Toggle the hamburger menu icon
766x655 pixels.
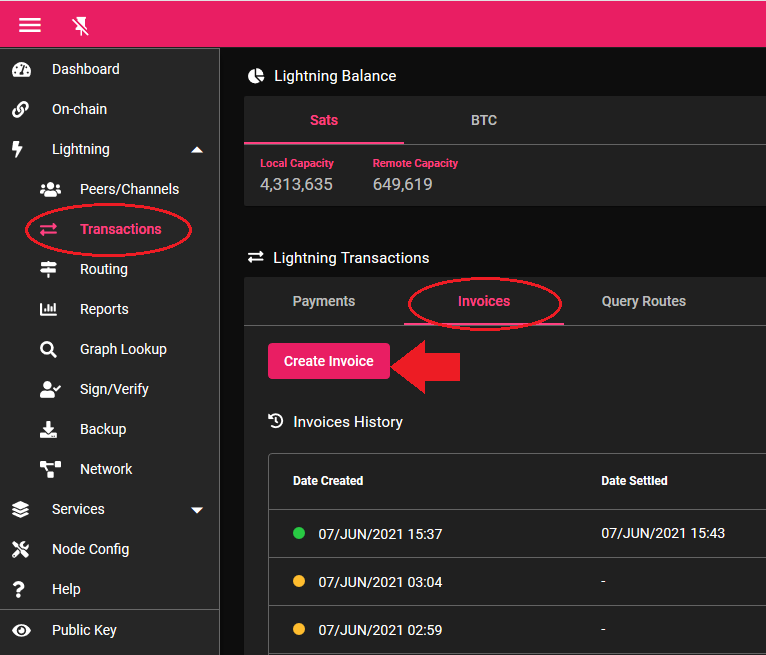30,25
